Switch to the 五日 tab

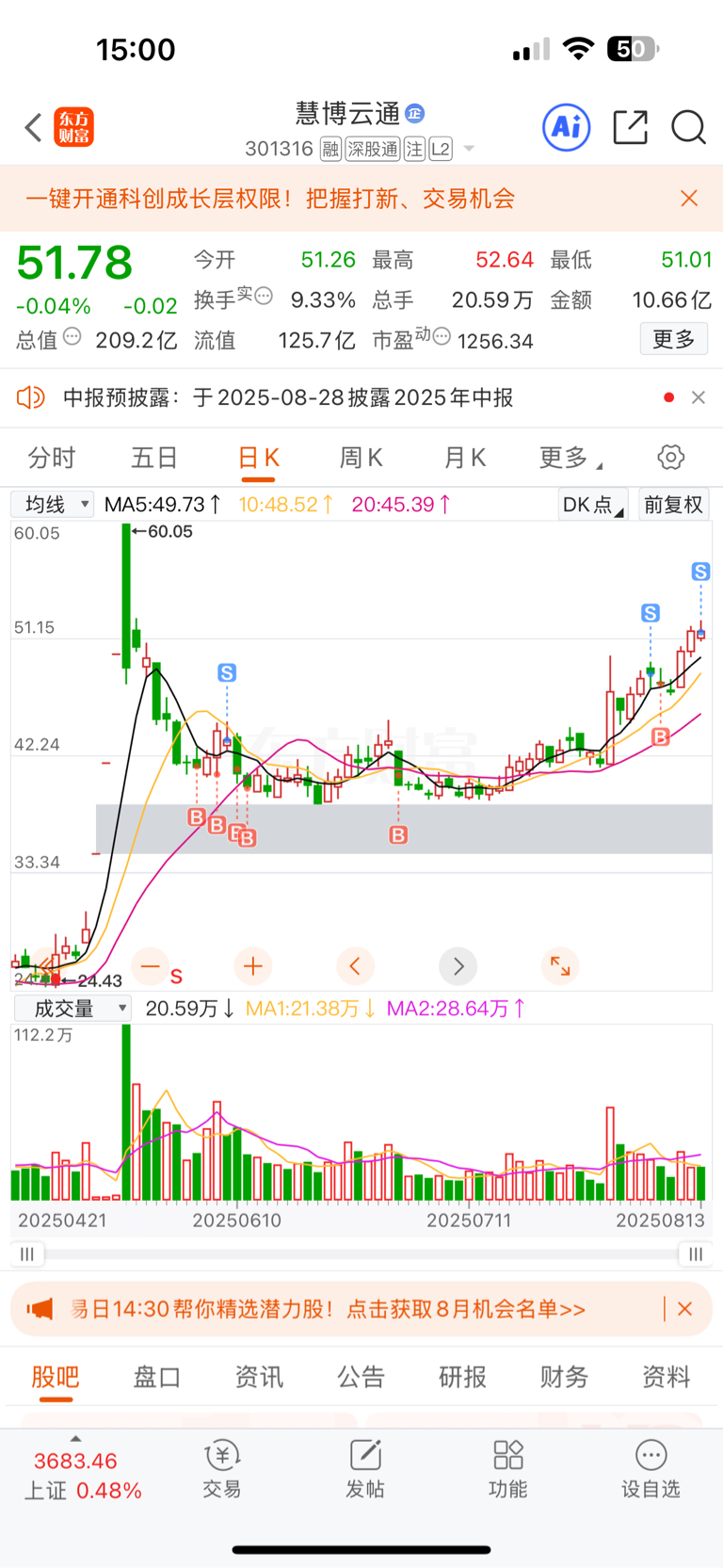click(x=154, y=458)
